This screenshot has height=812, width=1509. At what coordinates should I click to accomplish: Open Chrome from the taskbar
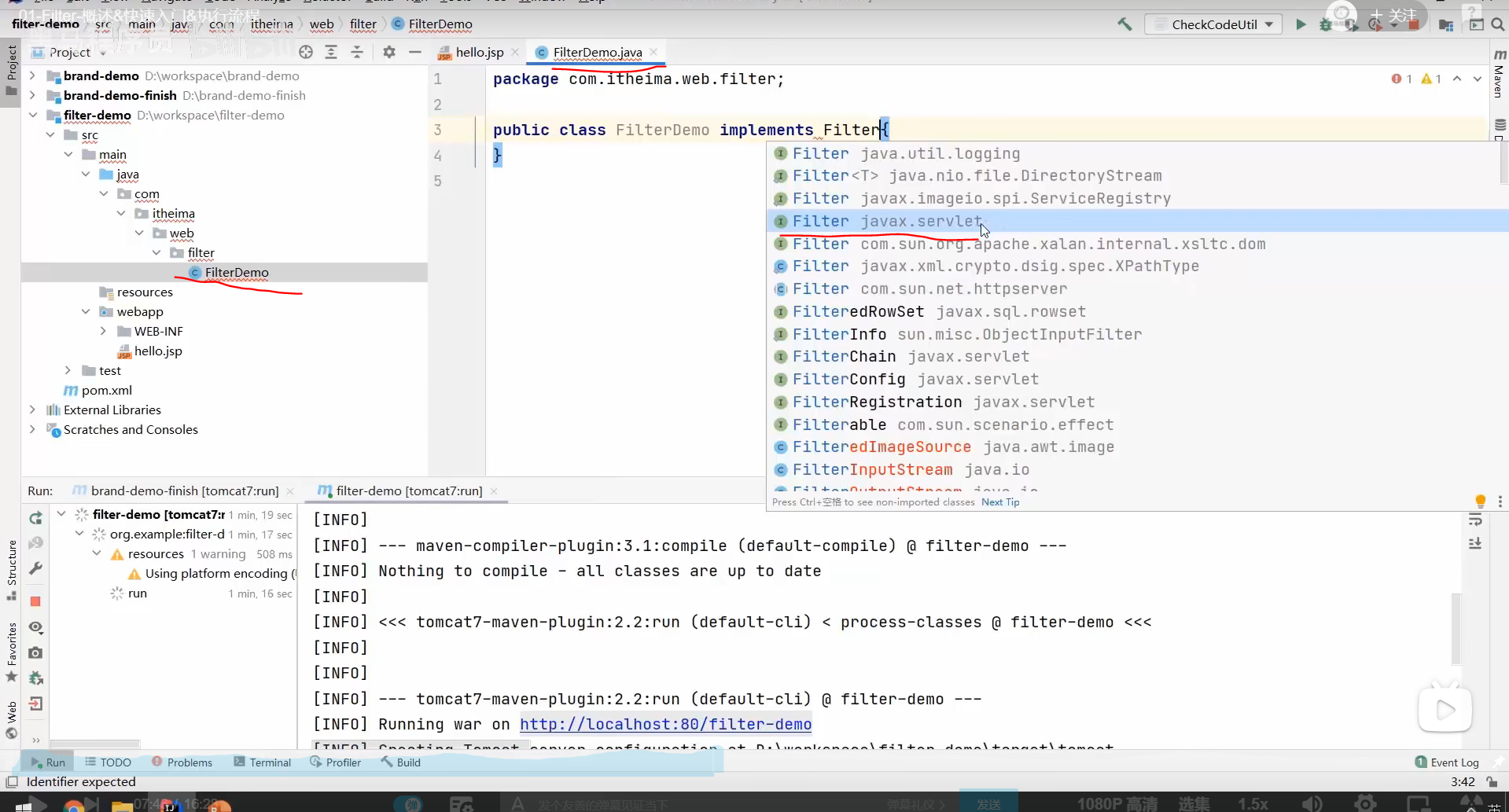[74, 806]
